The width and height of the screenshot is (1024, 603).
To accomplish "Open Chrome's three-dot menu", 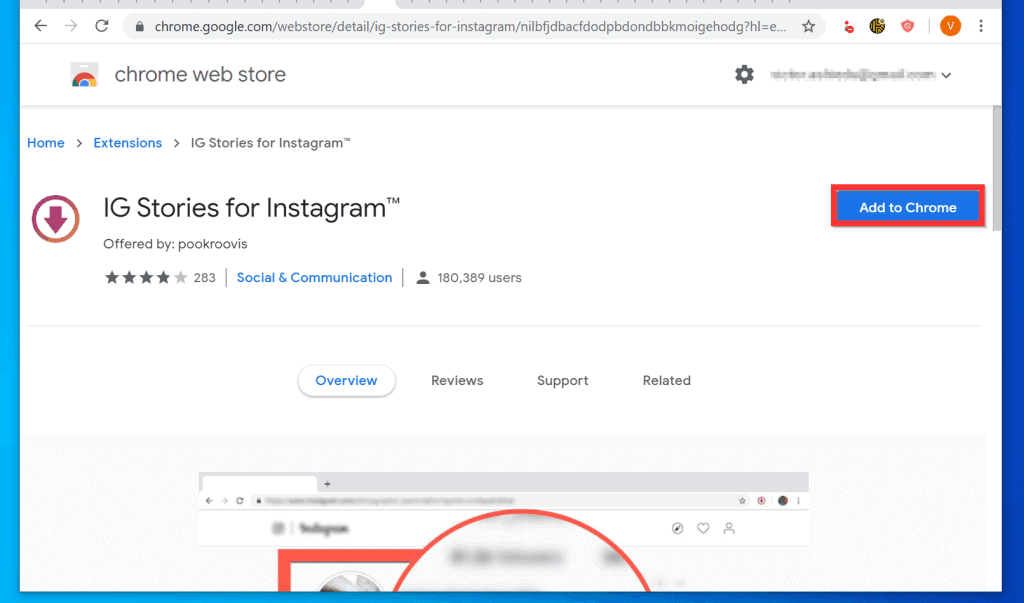I will [x=981, y=26].
